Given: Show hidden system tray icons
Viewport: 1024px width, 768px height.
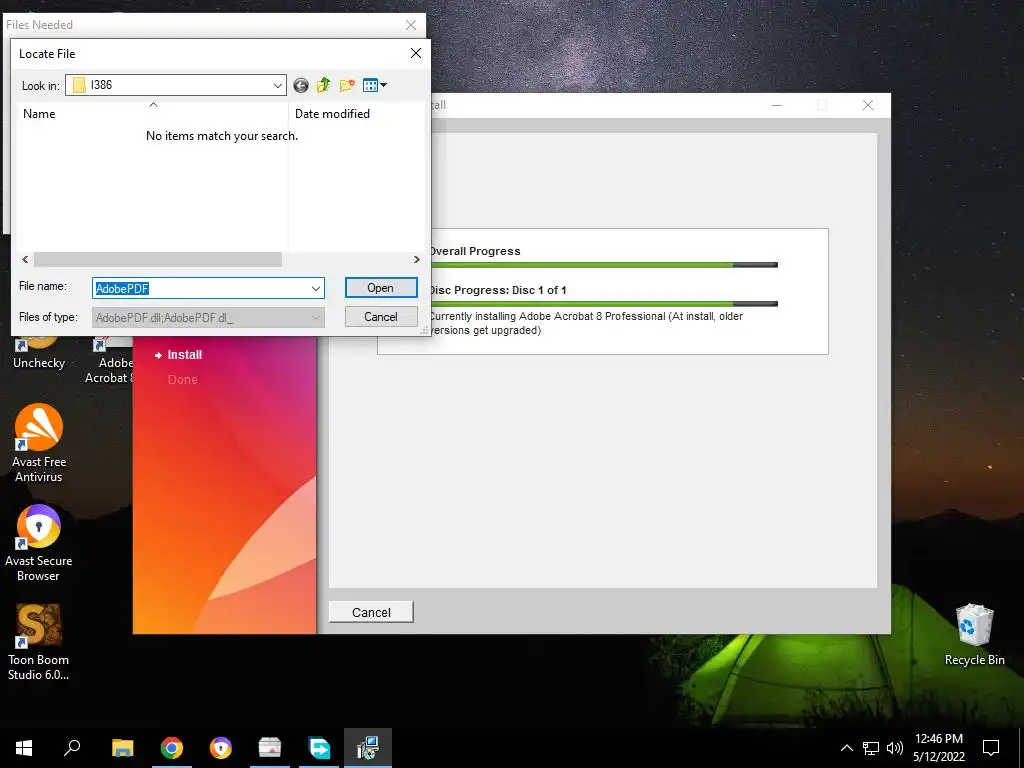Looking at the screenshot, I should tap(846, 748).
